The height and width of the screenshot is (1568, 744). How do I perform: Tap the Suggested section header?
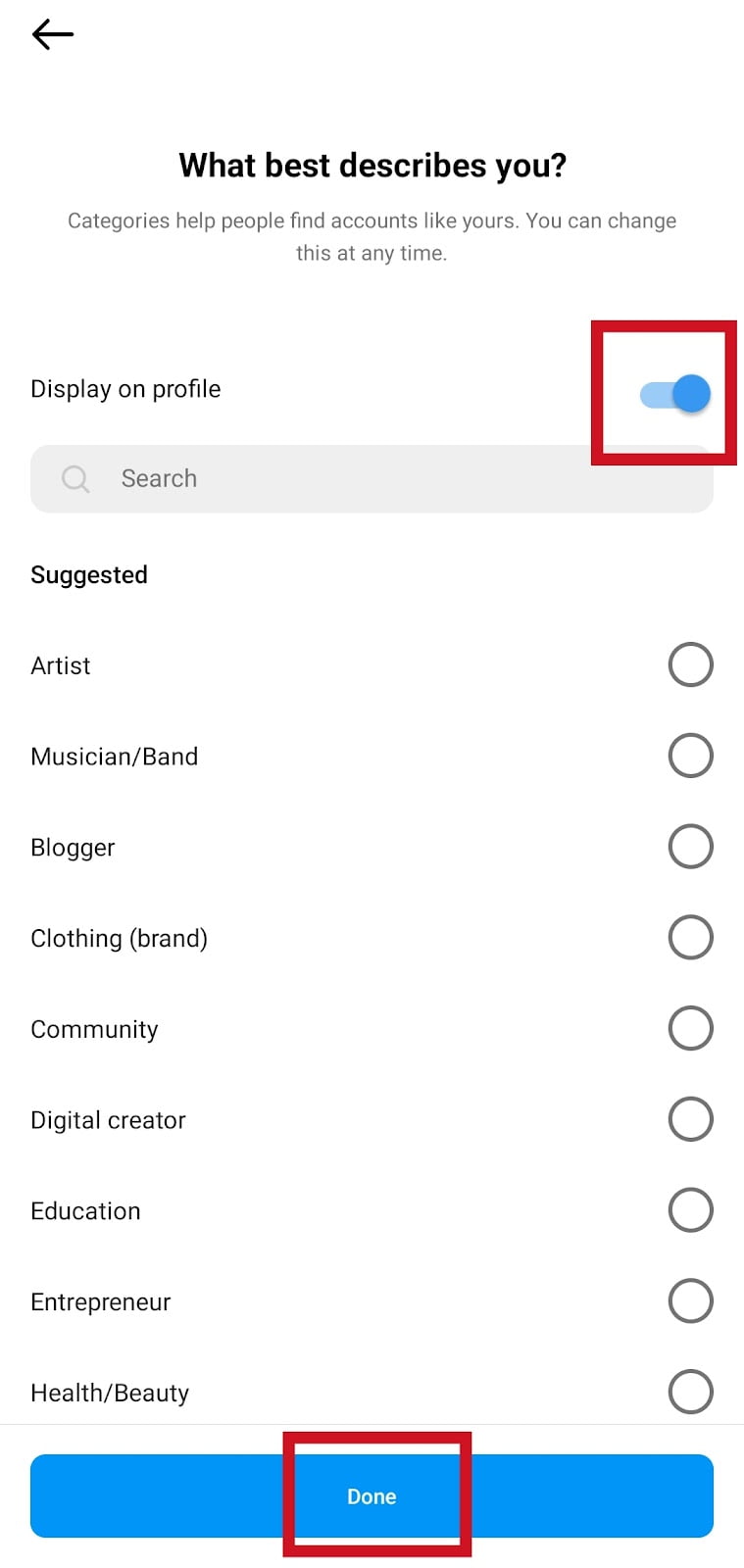[89, 574]
